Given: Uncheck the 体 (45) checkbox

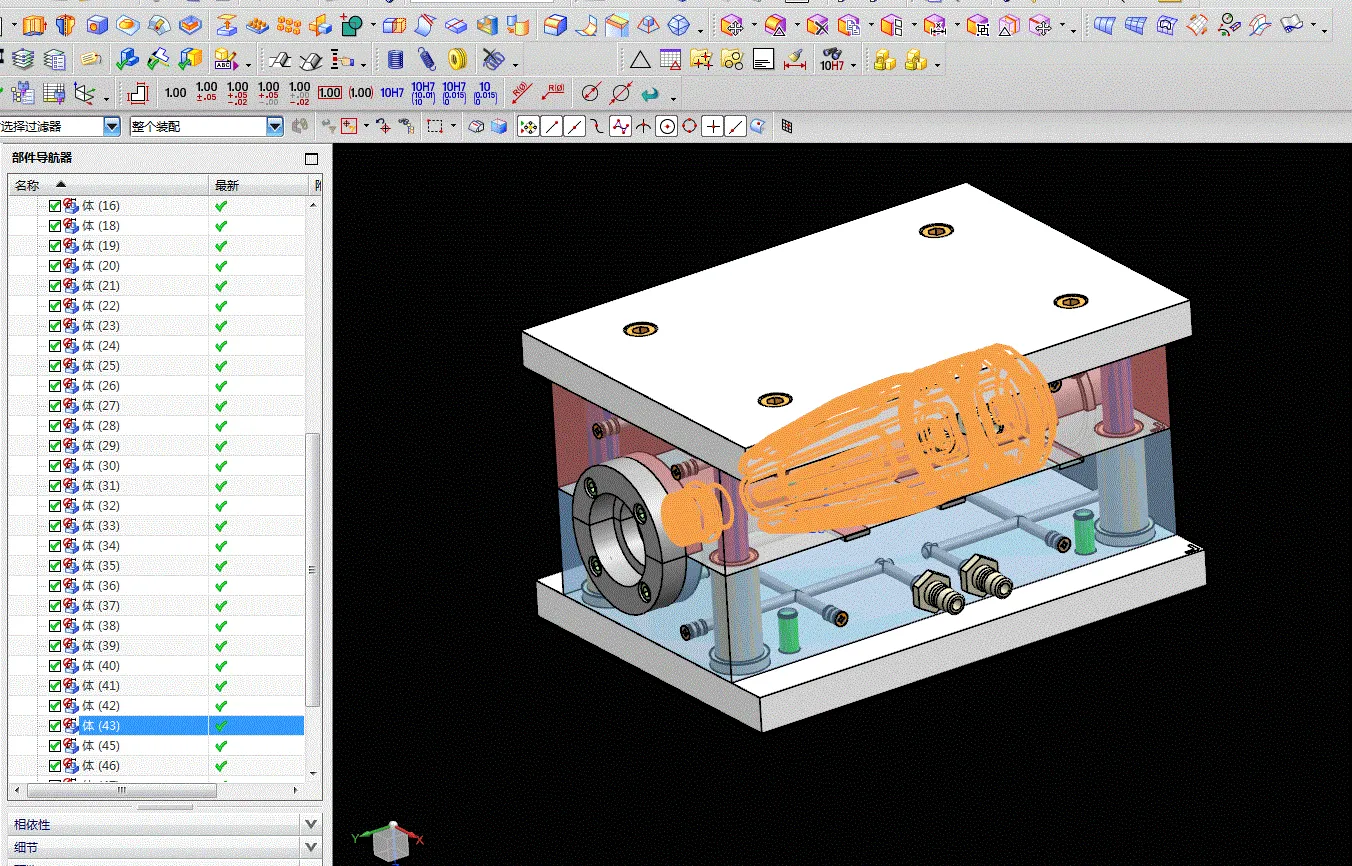Looking at the screenshot, I should pos(55,746).
